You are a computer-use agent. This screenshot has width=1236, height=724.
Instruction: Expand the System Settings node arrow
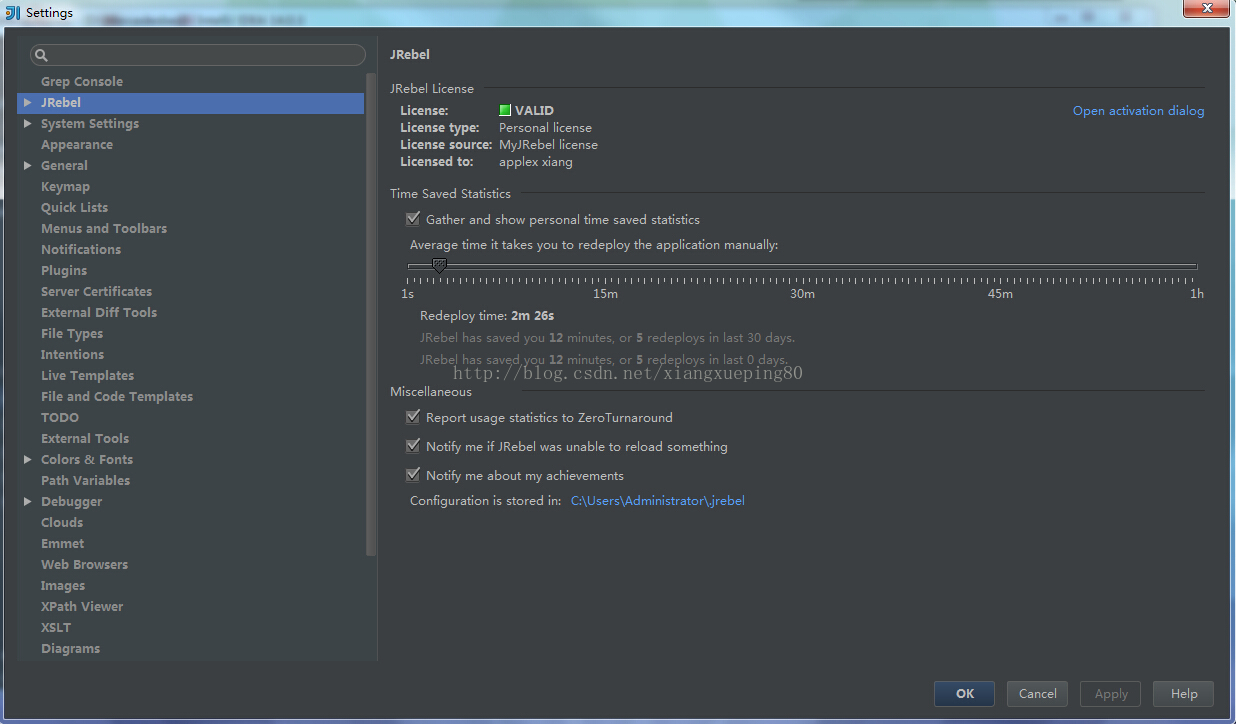(x=28, y=124)
